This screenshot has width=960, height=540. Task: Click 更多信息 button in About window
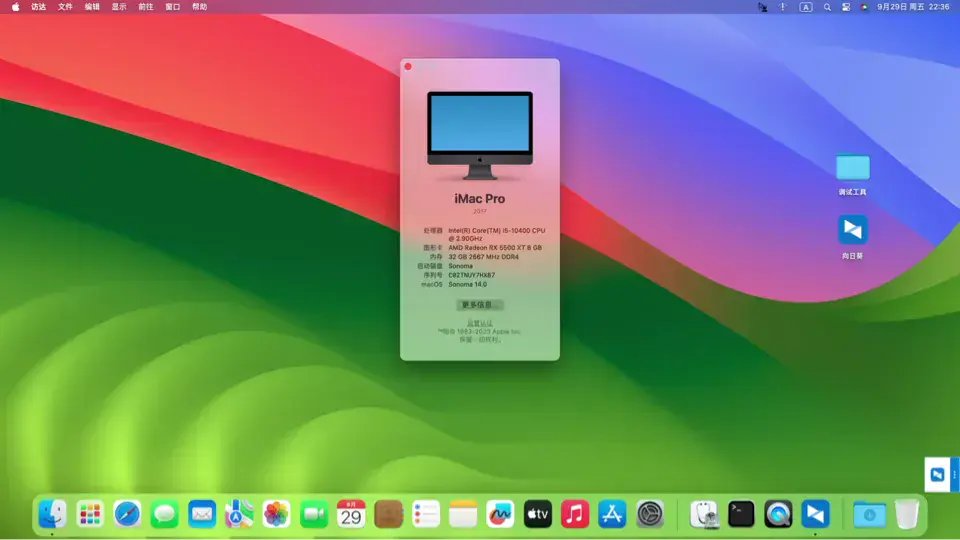point(479,305)
